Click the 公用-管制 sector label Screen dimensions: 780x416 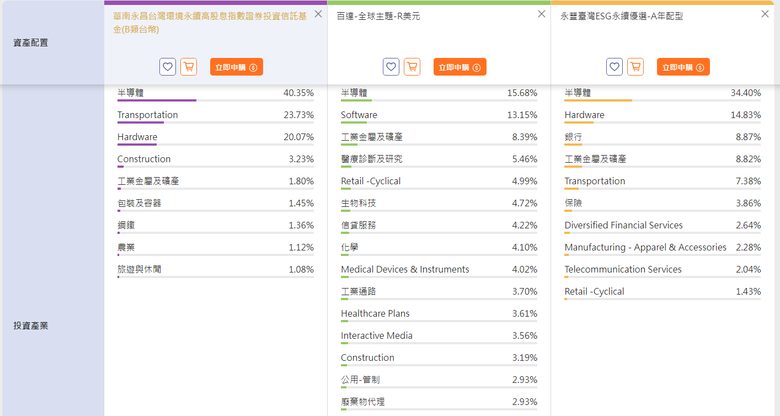(360, 380)
